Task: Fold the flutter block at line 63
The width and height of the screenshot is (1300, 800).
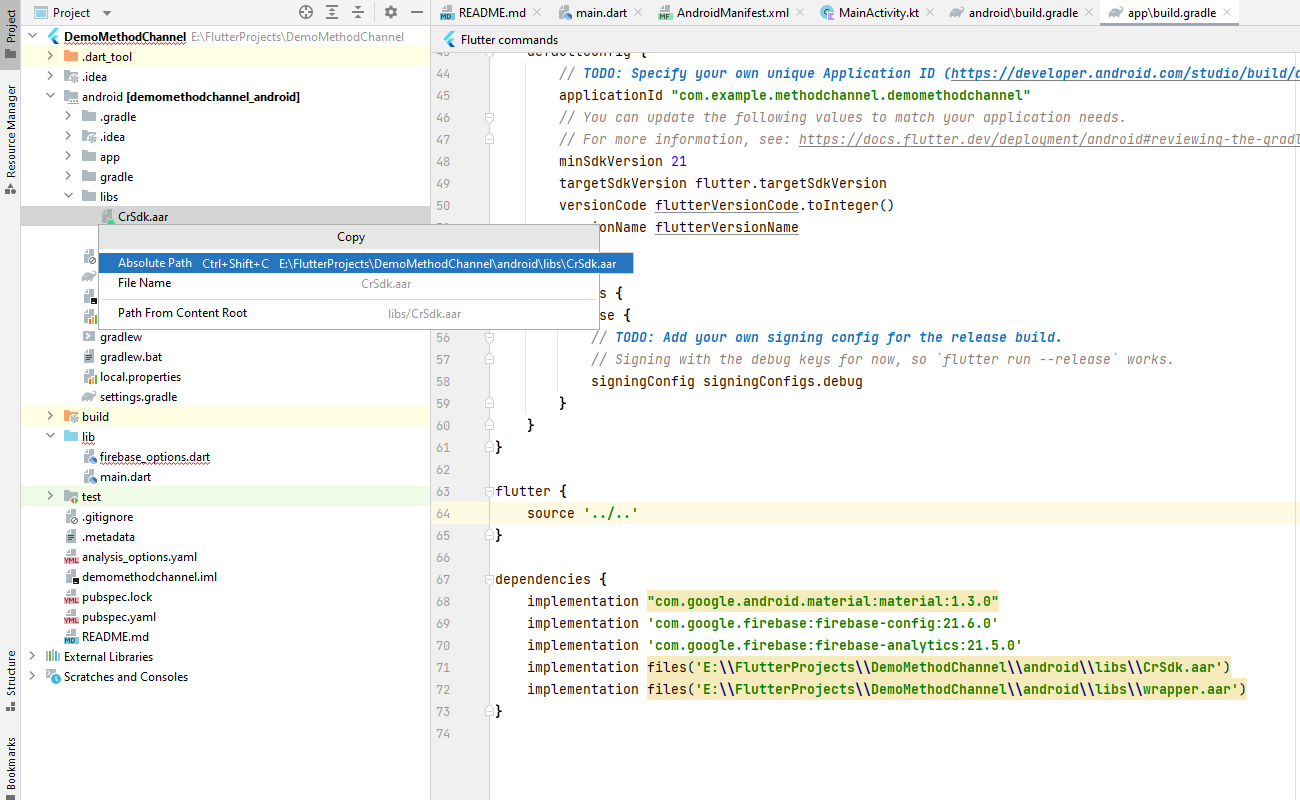Action: [489, 492]
